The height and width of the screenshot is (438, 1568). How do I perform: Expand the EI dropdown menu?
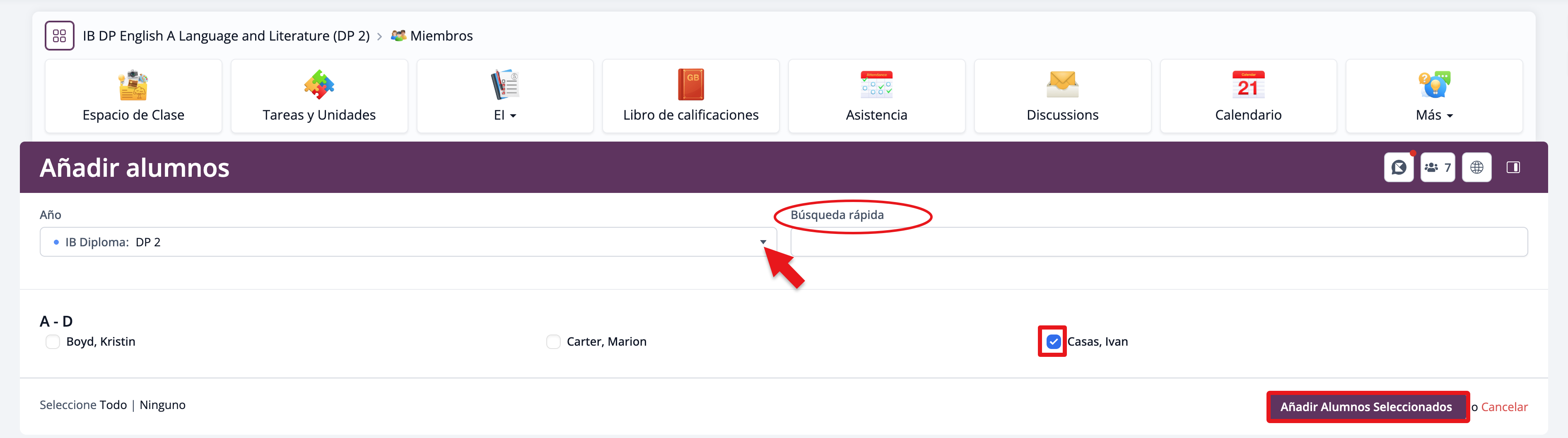(504, 115)
